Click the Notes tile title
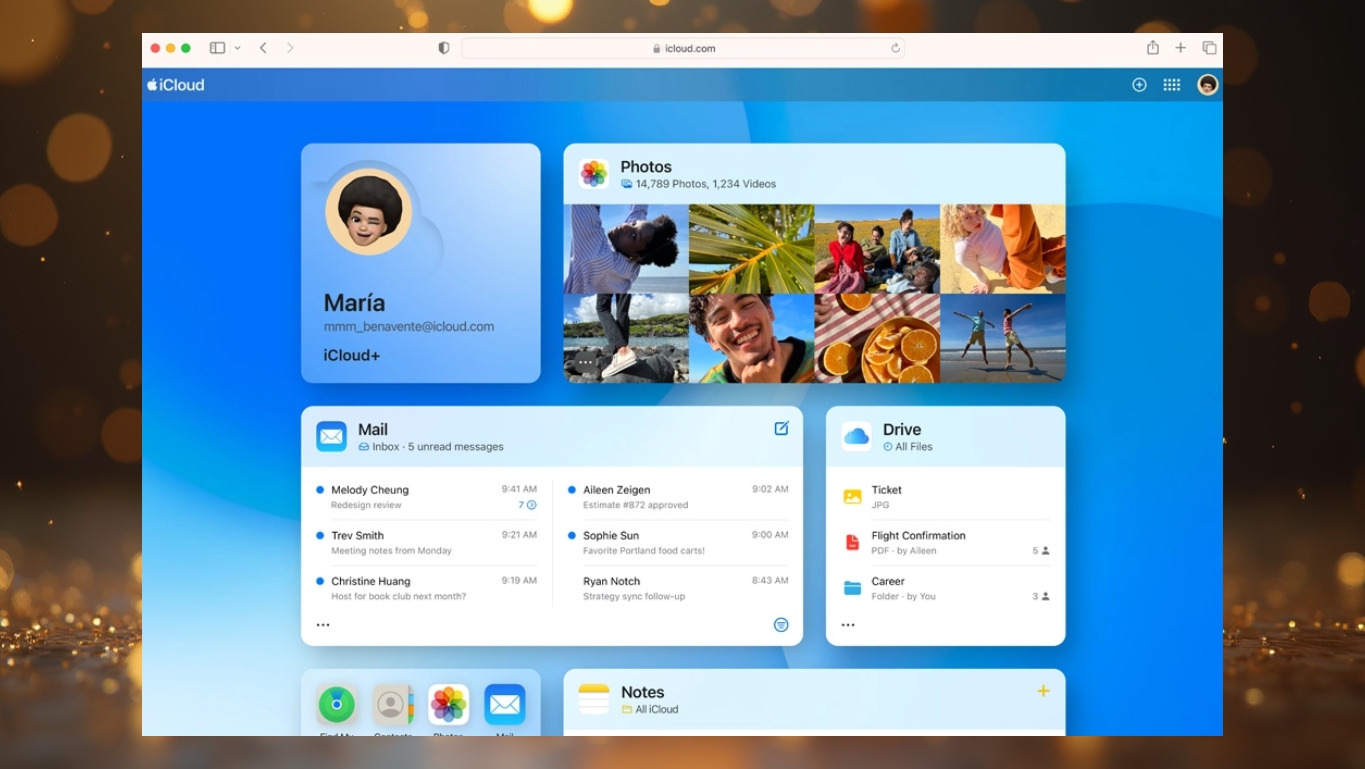The image size is (1365, 769). [643, 692]
